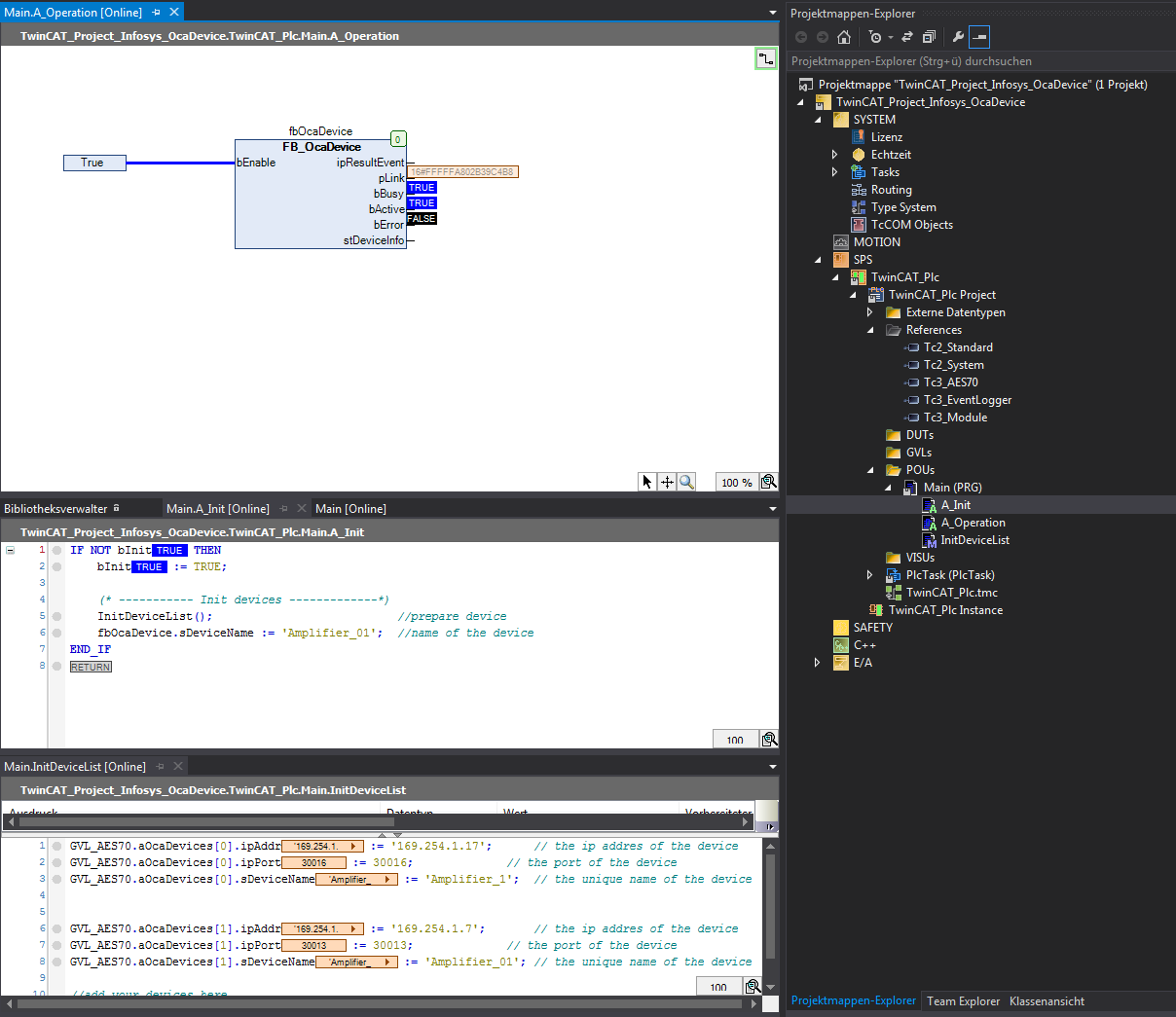Image resolution: width=1176 pixels, height=1017 pixels.
Task: Click the RETURN statement in A_Init
Action: click(x=91, y=667)
